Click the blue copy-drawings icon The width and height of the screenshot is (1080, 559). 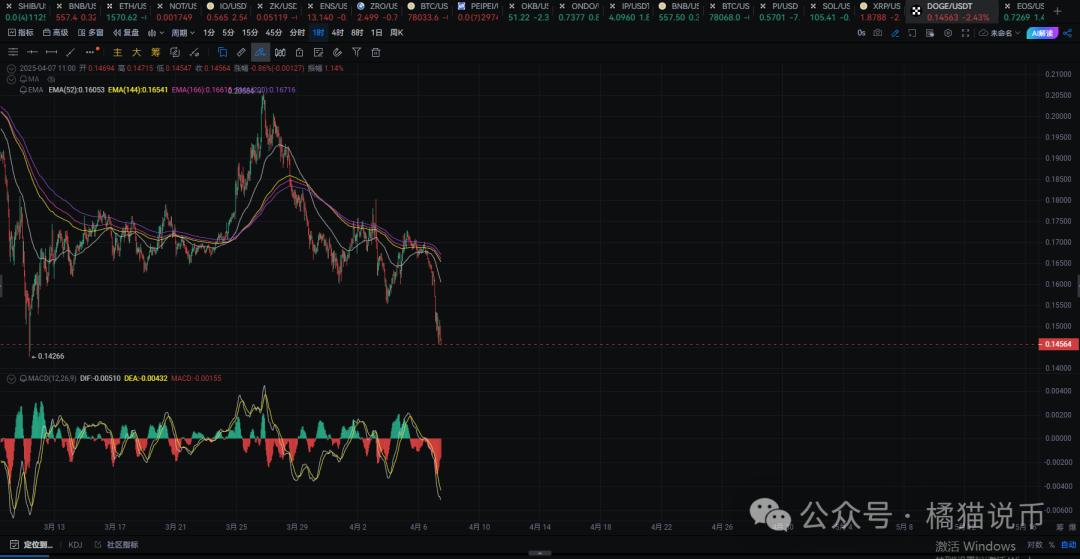(x=222, y=52)
